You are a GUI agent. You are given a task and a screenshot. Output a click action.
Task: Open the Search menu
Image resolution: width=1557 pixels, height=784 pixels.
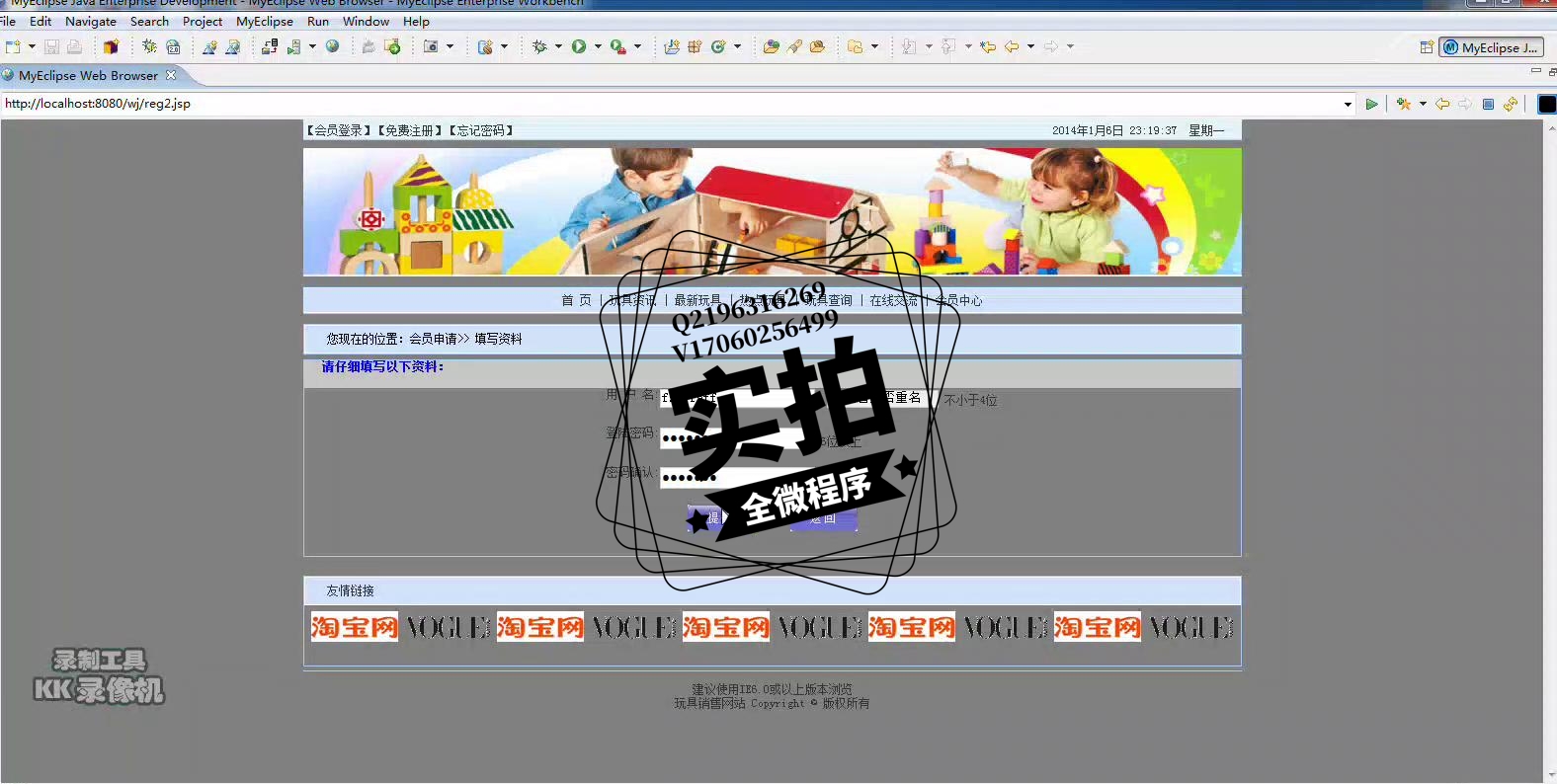149,21
